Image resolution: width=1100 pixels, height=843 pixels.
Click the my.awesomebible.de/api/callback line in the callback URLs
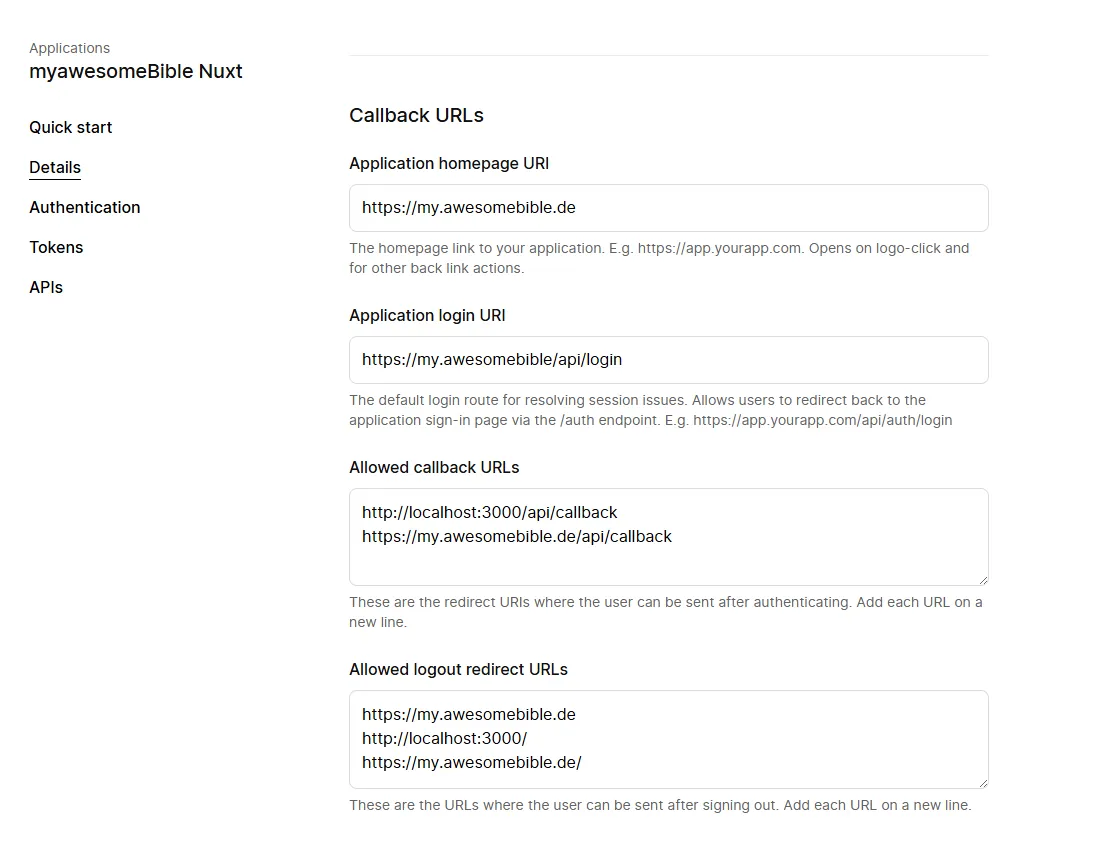517,537
